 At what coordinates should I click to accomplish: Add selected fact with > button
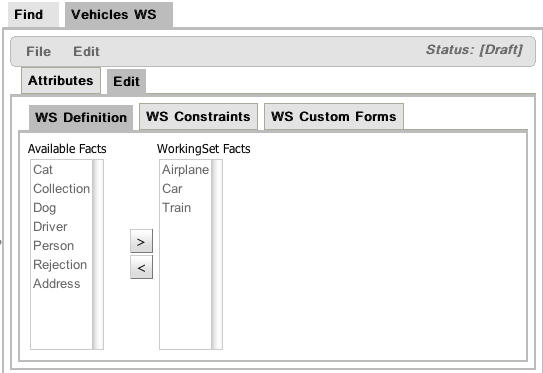click(141, 241)
